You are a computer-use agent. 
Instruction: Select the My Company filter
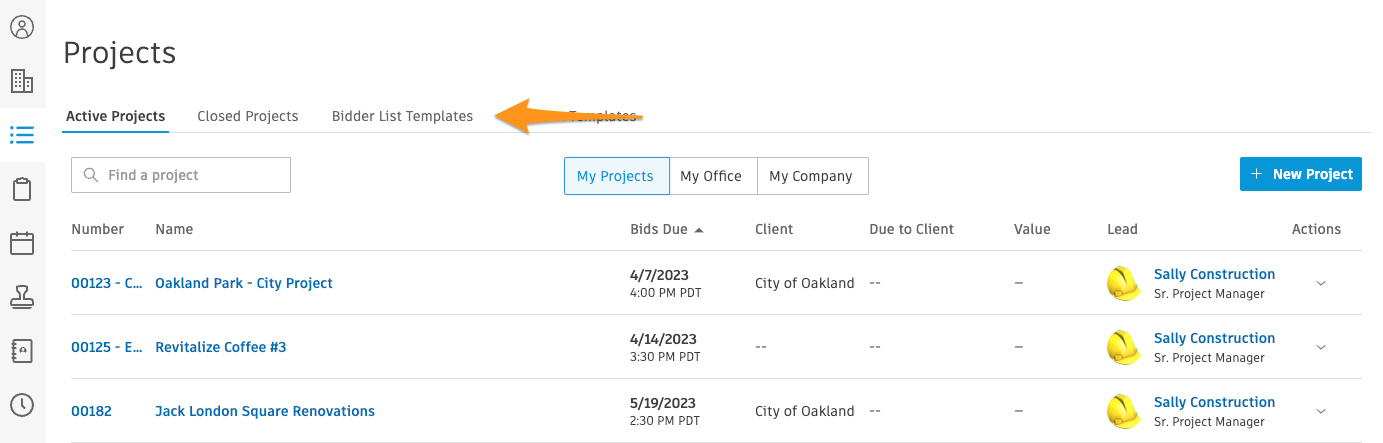coord(811,176)
